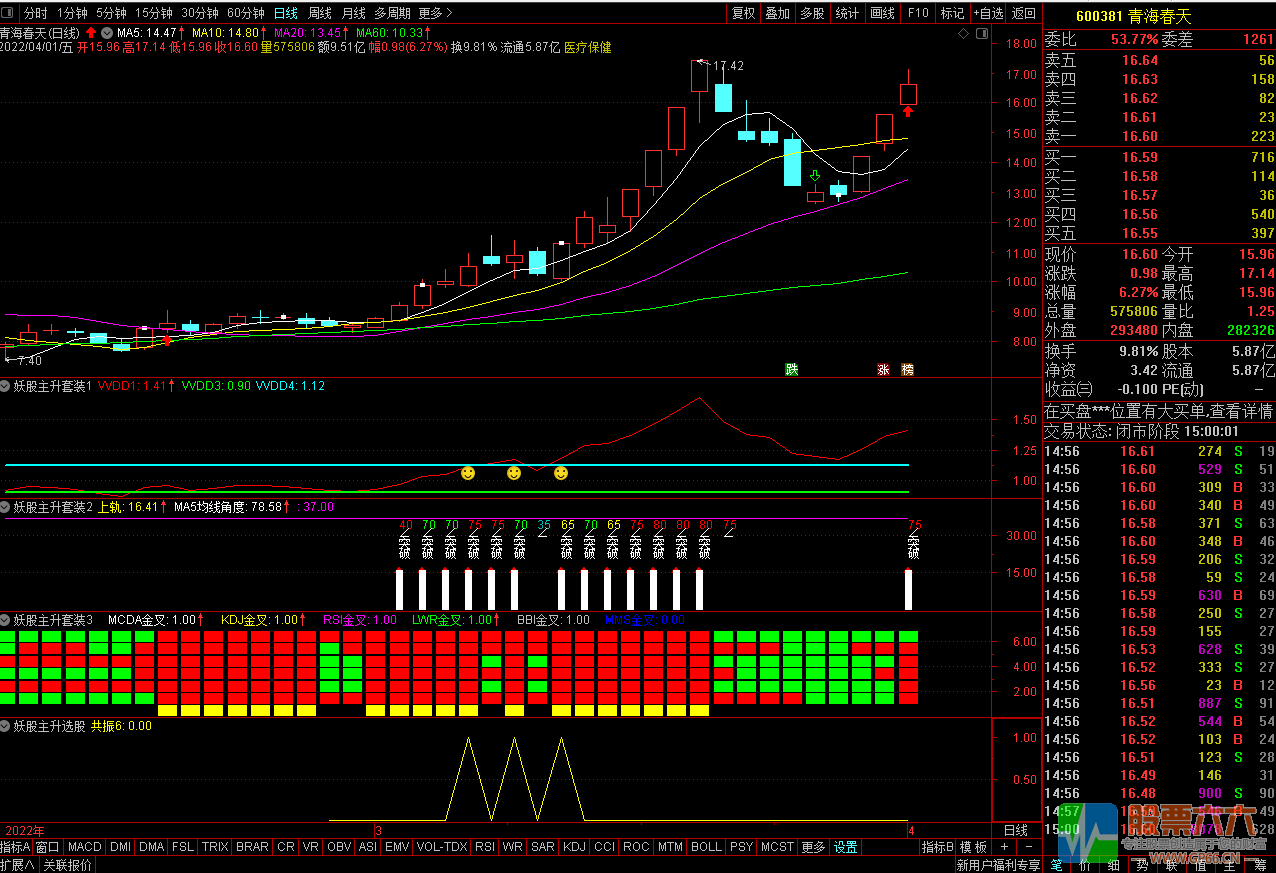
Task: Click the red up-arrow next to 青海春天(日线)
Action: coord(91,33)
